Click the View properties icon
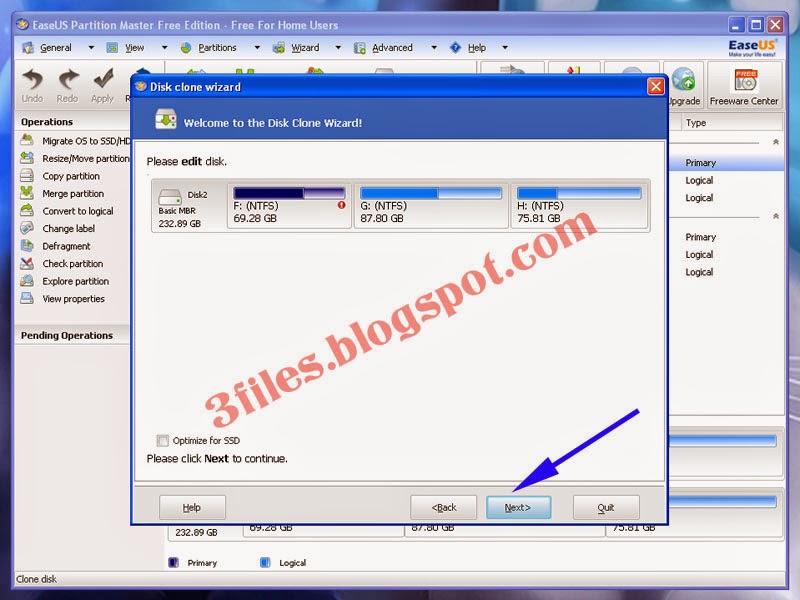The height and width of the screenshot is (600, 800). pyautogui.click(x=27, y=298)
